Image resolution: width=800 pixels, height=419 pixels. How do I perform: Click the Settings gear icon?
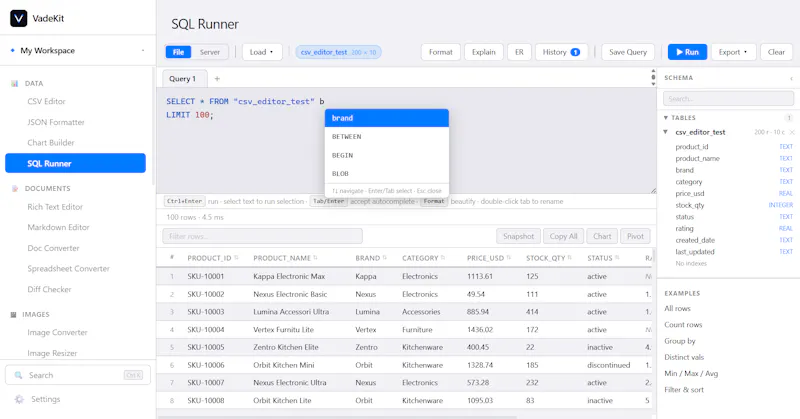tap(19, 399)
